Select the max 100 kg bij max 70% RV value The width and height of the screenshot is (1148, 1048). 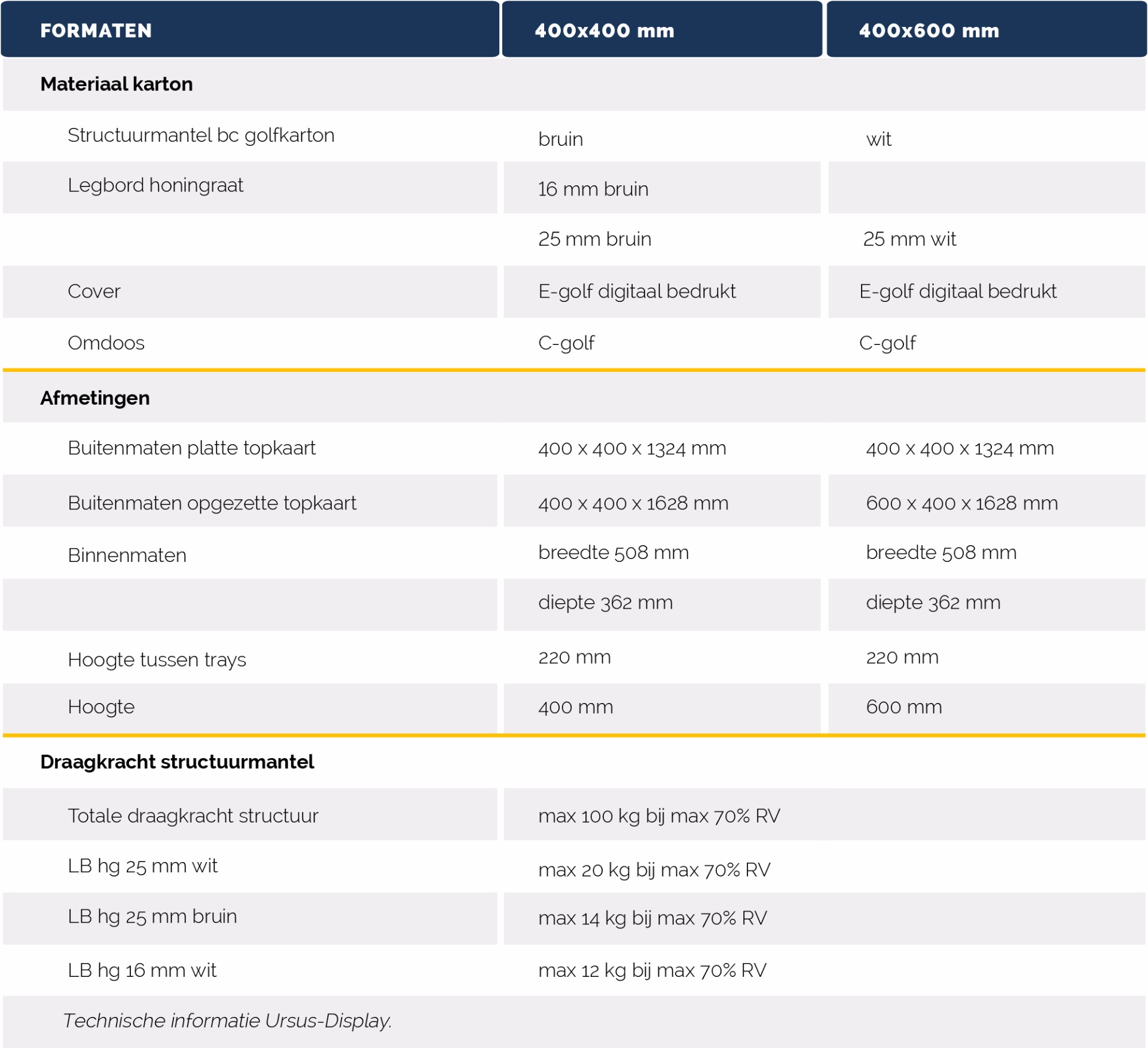[x=659, y=816]
